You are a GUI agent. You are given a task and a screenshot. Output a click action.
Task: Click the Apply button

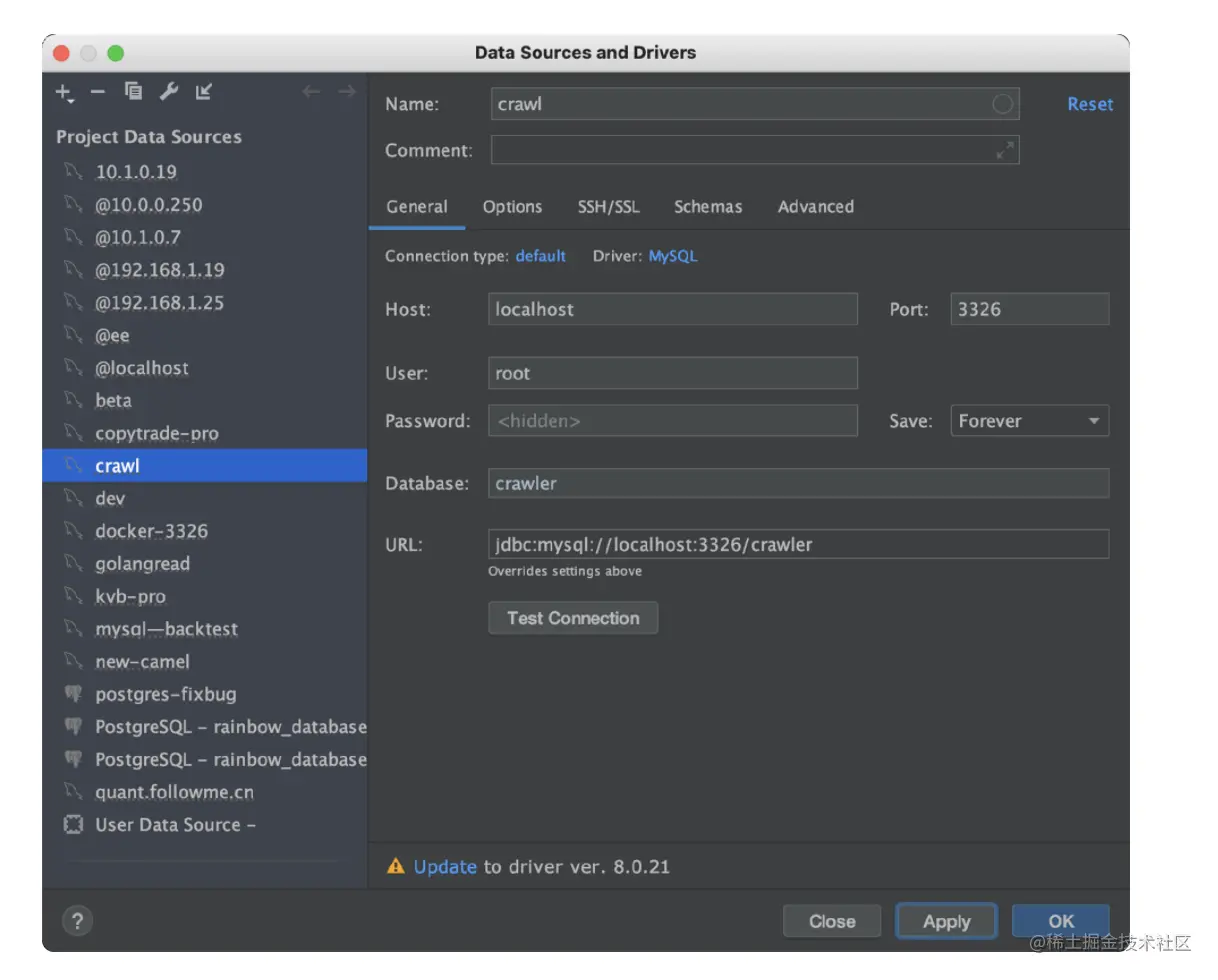946,922
